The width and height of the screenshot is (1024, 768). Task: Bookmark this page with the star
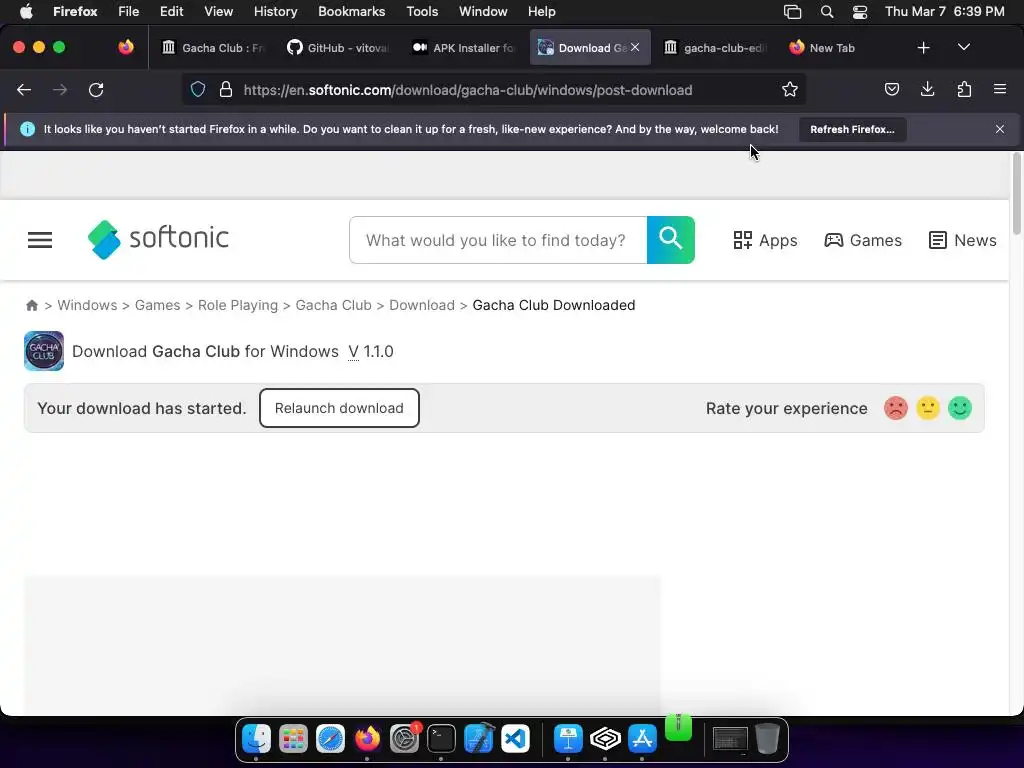790,89
